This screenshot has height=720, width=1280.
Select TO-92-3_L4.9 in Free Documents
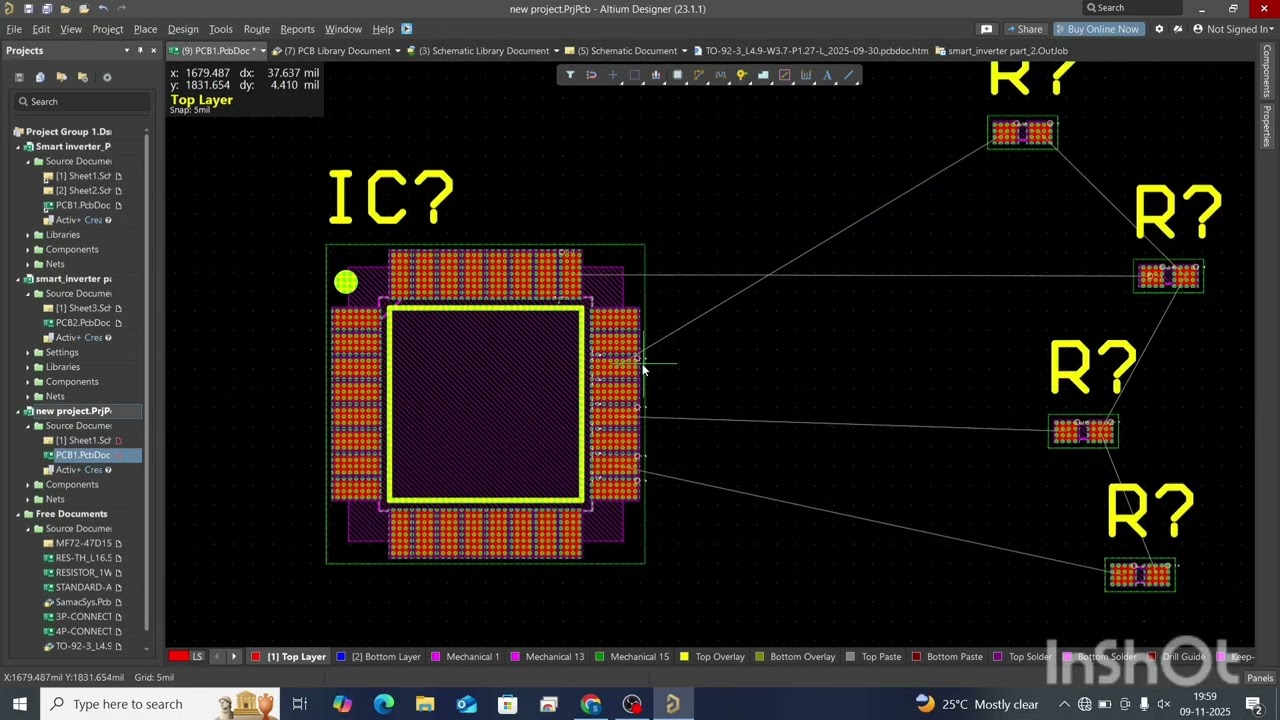84,646
